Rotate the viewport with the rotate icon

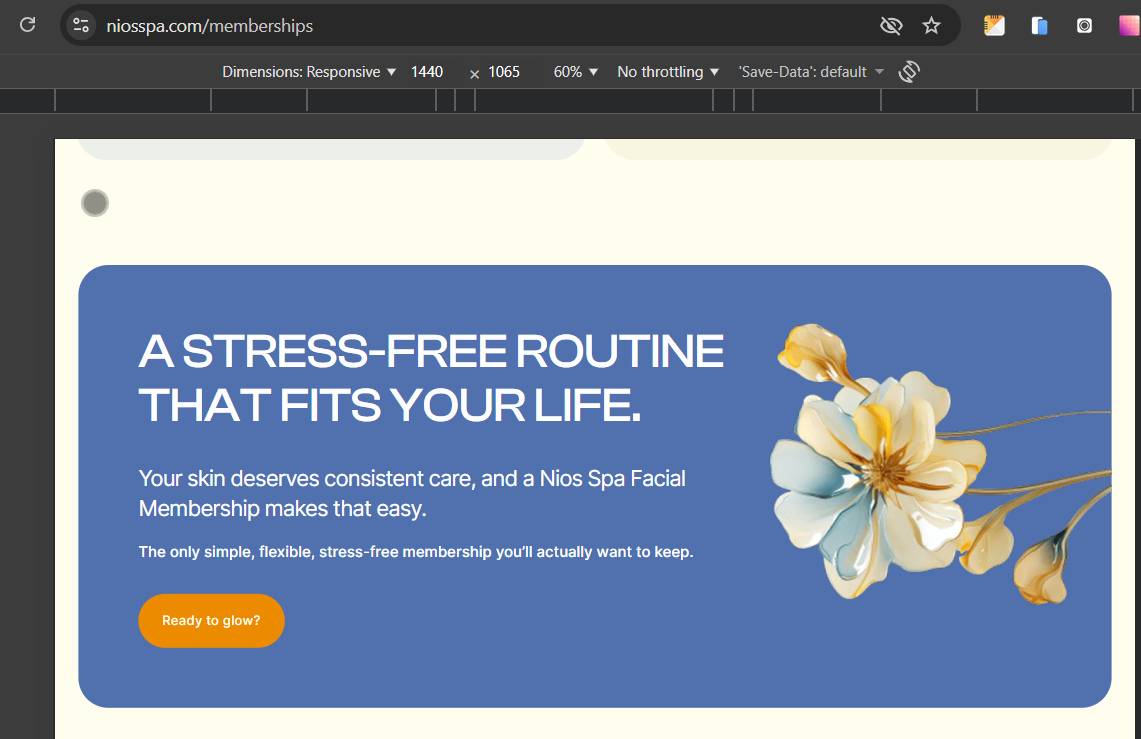pyautogui.click(x=909, y=71)
